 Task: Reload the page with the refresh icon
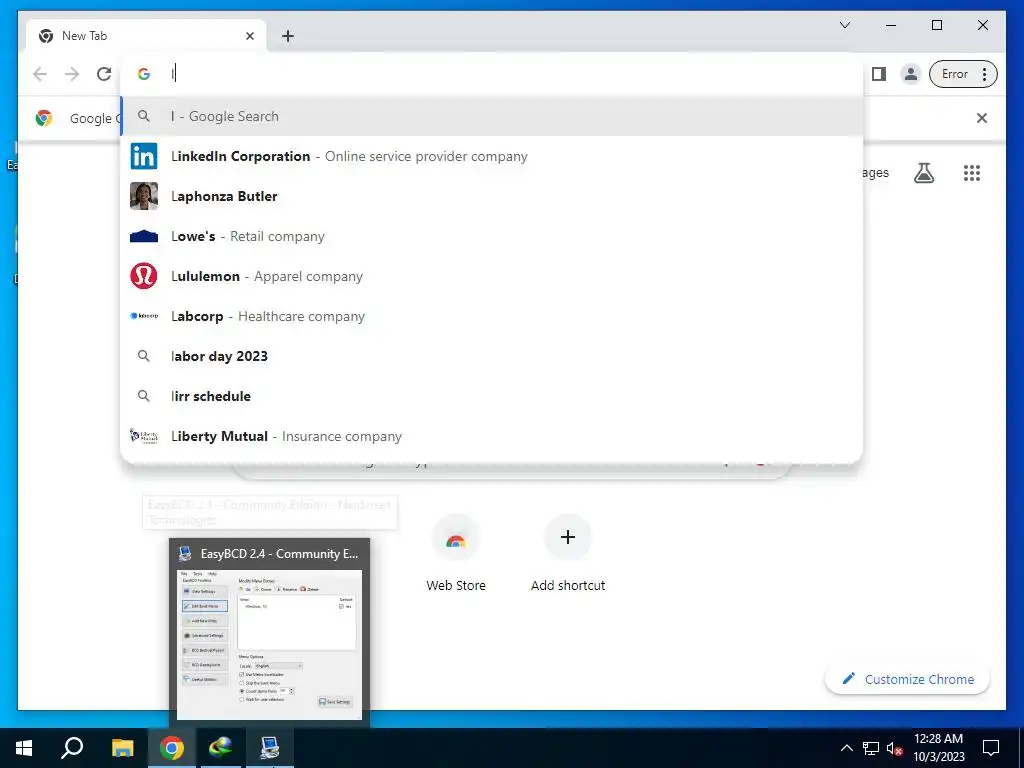104,74
